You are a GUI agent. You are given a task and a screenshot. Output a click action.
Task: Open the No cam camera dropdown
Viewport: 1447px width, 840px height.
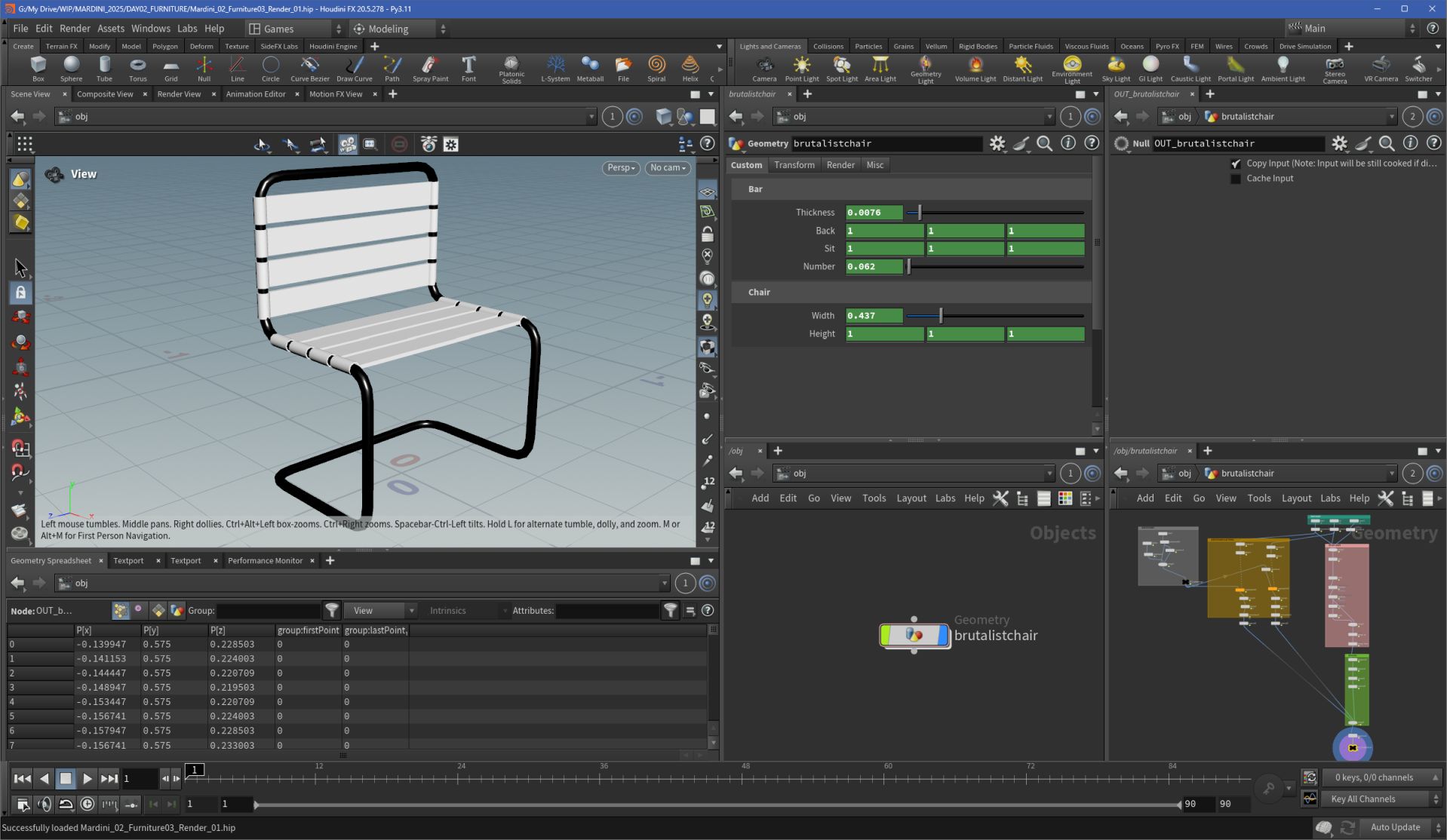point(668,167)
